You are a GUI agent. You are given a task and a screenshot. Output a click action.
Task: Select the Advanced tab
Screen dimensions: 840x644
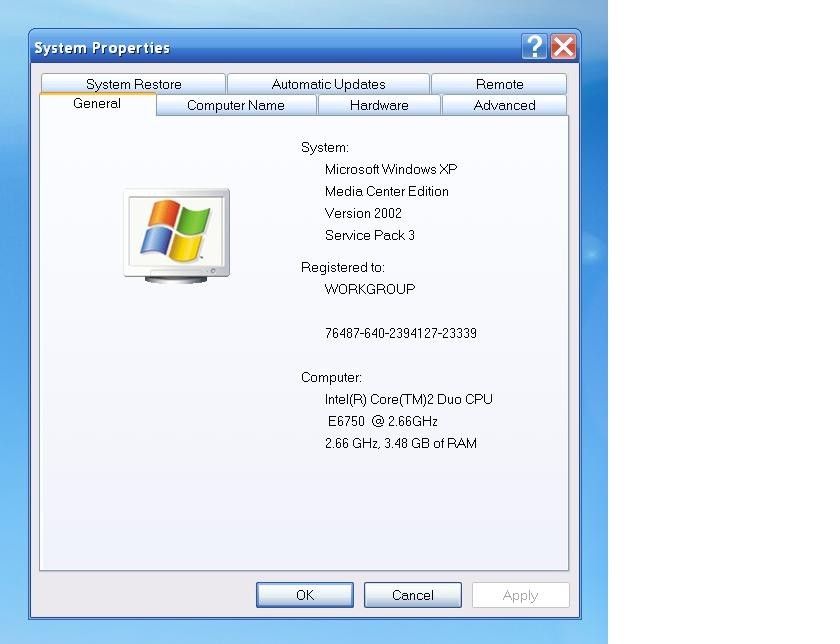click(x=503, y=105)
